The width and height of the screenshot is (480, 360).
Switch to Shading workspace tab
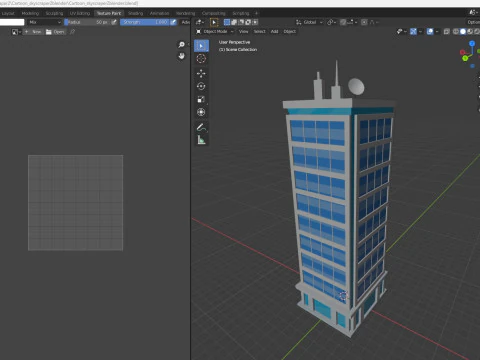pos(135,13)
